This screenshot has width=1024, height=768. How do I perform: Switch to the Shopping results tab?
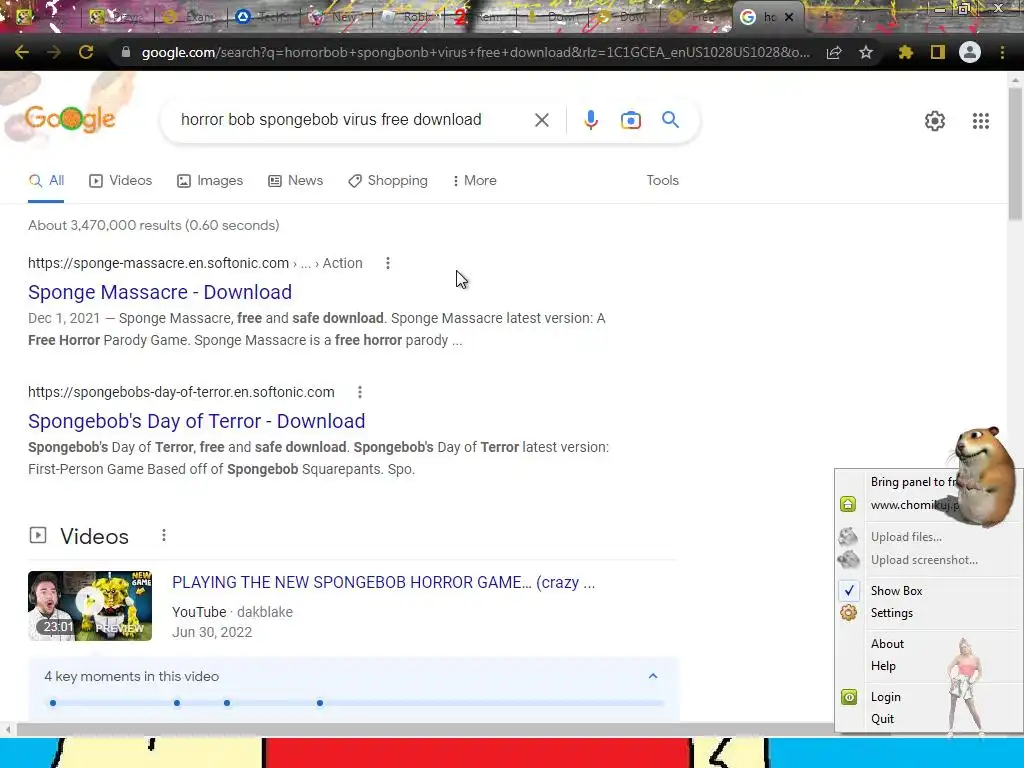pyautogui.click(x=388, y=180)
